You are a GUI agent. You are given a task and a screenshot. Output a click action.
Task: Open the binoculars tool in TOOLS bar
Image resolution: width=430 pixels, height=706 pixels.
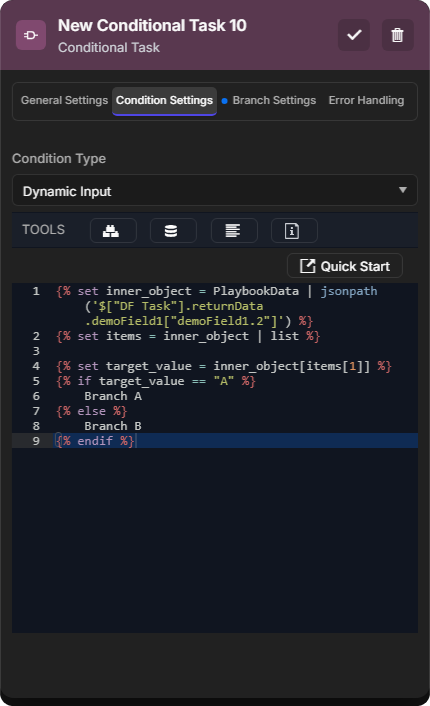[113, 231]
